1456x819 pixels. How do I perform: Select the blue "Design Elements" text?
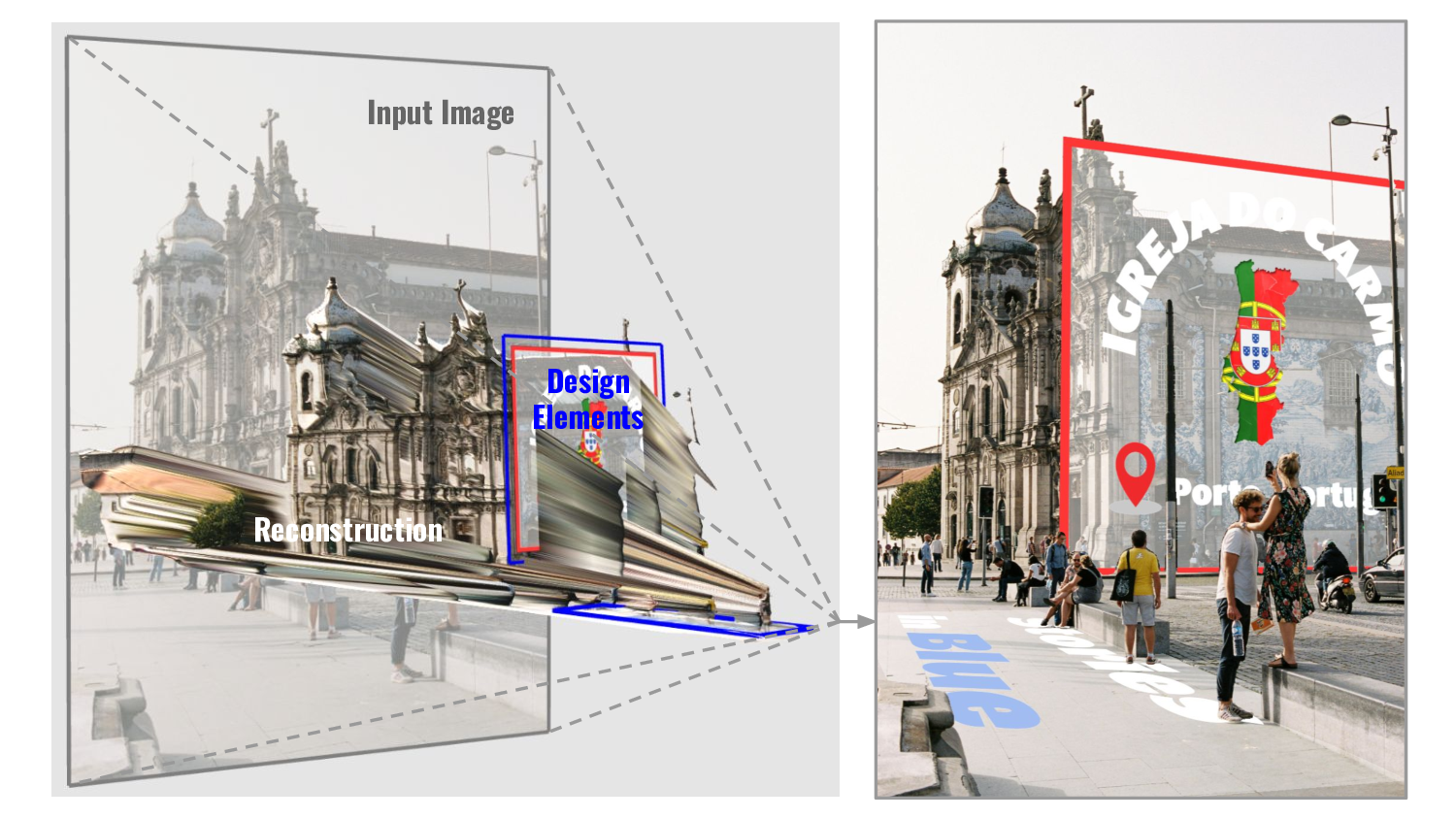click(x=587, y=400)
